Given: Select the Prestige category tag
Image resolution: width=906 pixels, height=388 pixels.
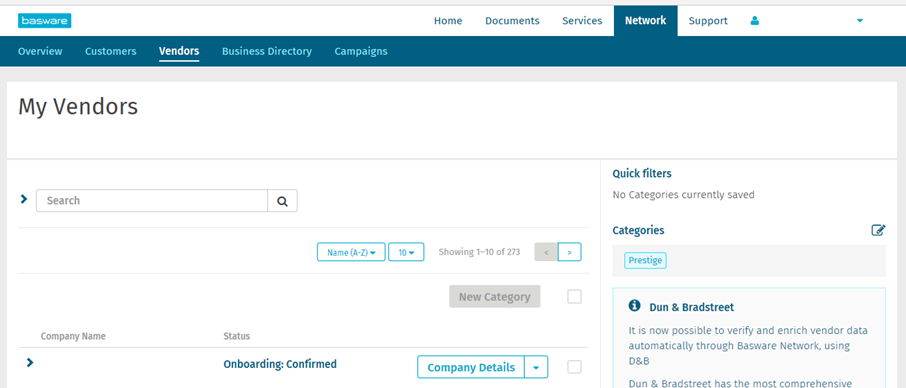Looking at the screenshot, I should [x=645, y=260].
